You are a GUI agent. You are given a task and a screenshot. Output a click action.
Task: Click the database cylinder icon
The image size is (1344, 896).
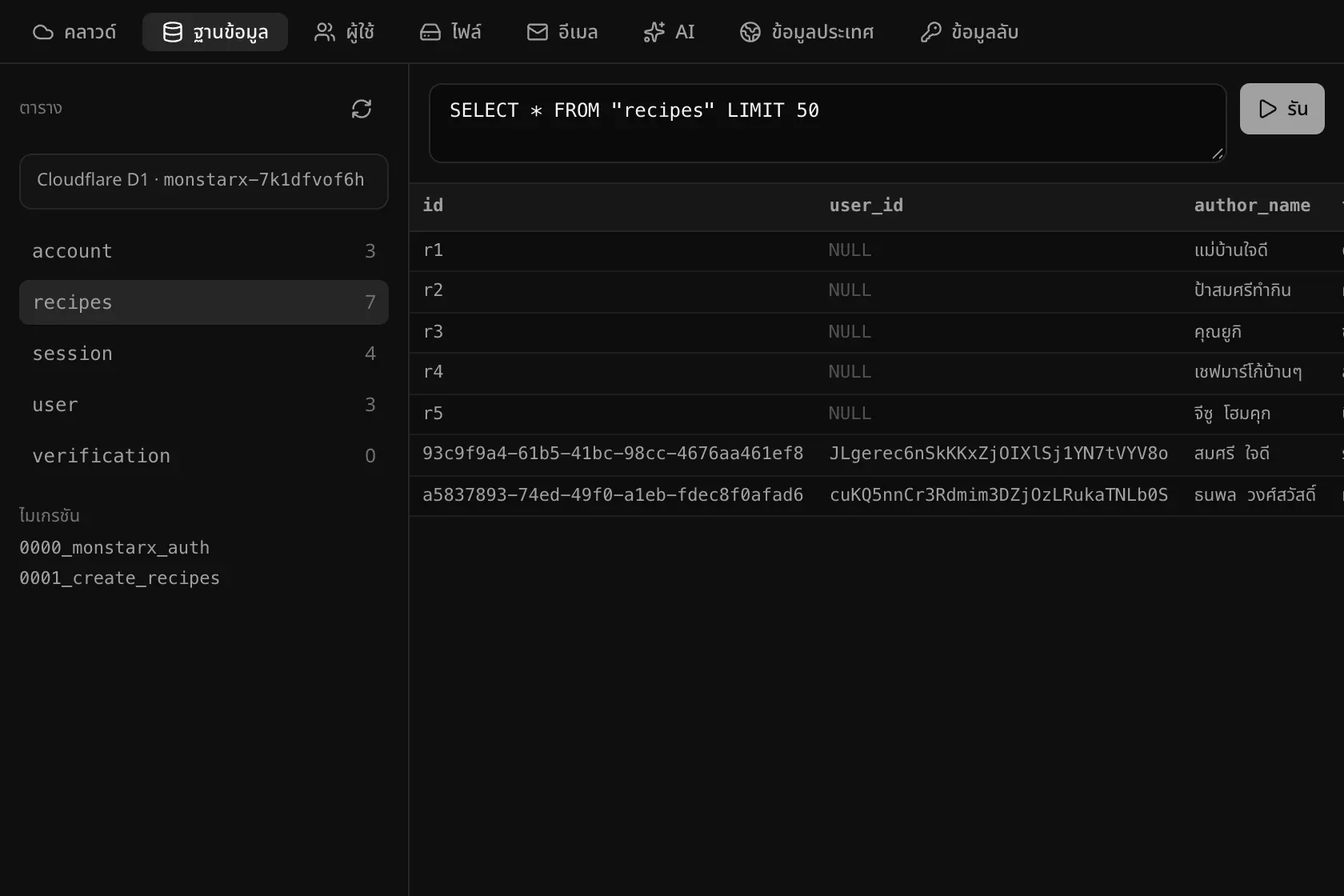pyautogui.click(x=173, y=32)
